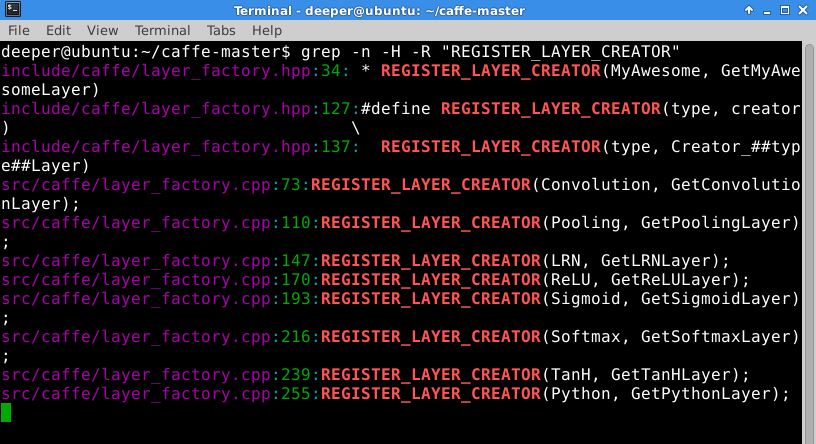Click the terminal icon in the title bar
816x444 pixels.
tap(13, 9)
